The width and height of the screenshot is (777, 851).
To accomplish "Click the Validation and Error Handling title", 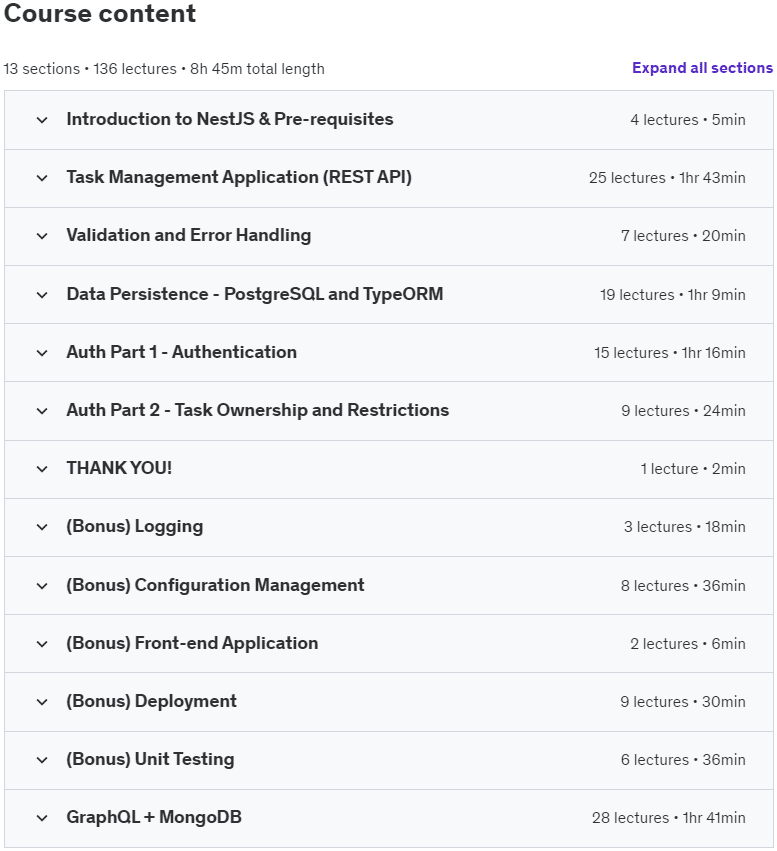I will click(188, 236).
